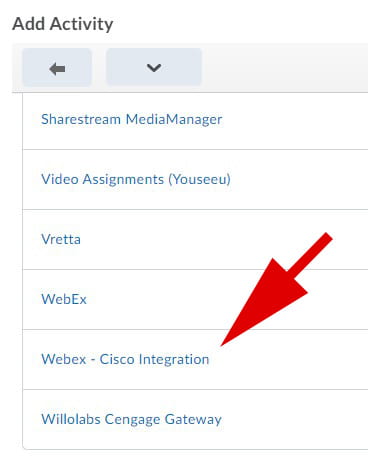Click the word Youseeu in parentheses
Screen dimensions: 368x464
pyautogui.click(x=200, y=180)
